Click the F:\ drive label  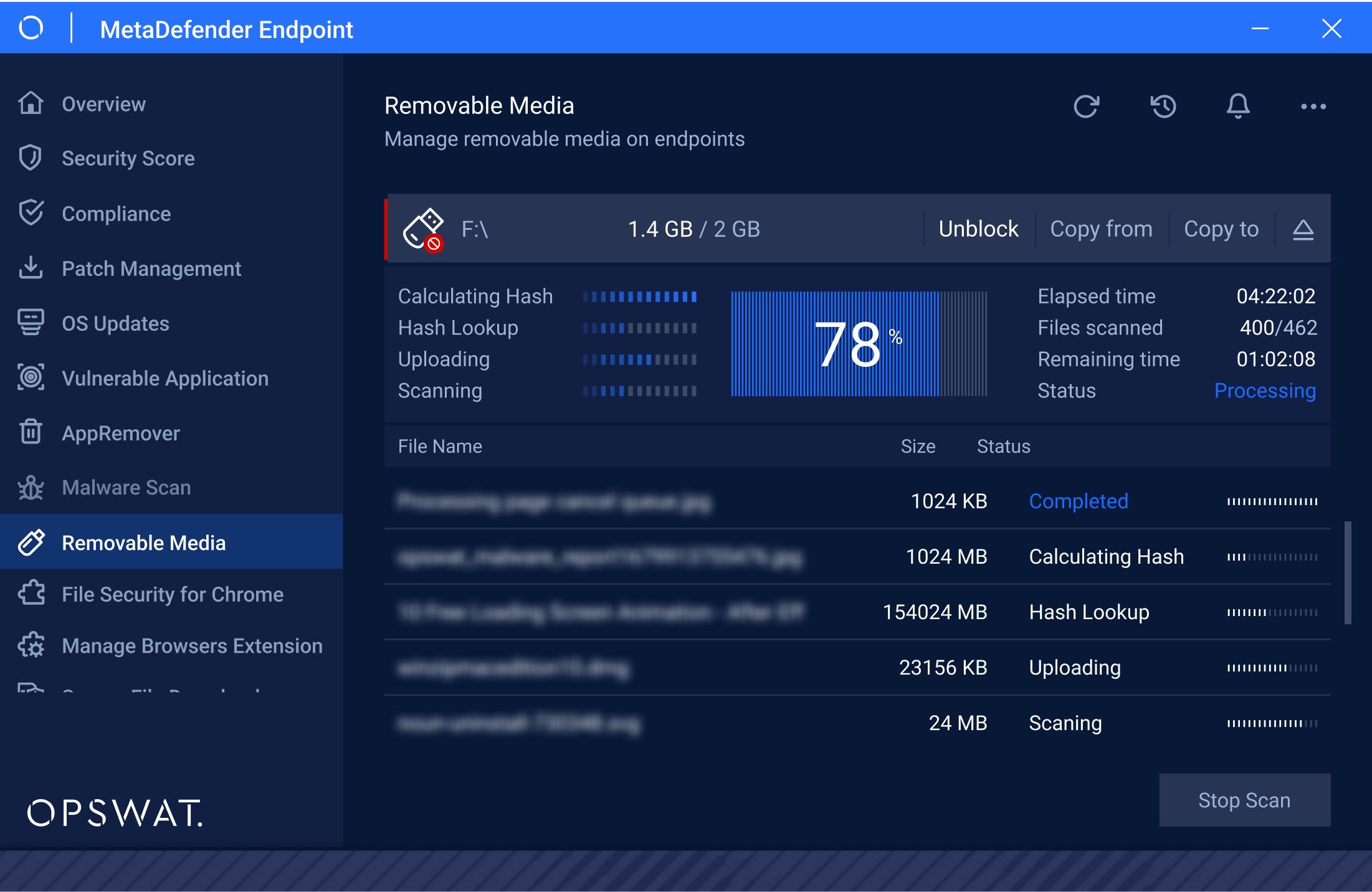click(x=475, y=229)
